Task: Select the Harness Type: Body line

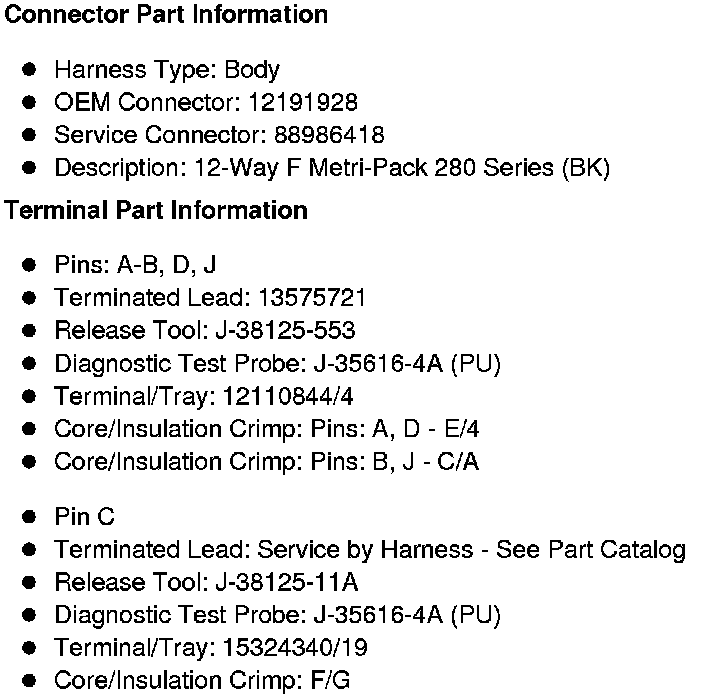Action: (x=166, y=70)
